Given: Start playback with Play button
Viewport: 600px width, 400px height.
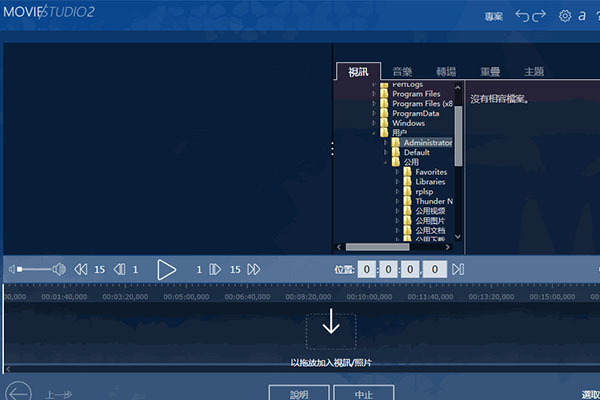Looking at the screenshot, I should coord(166,269).
